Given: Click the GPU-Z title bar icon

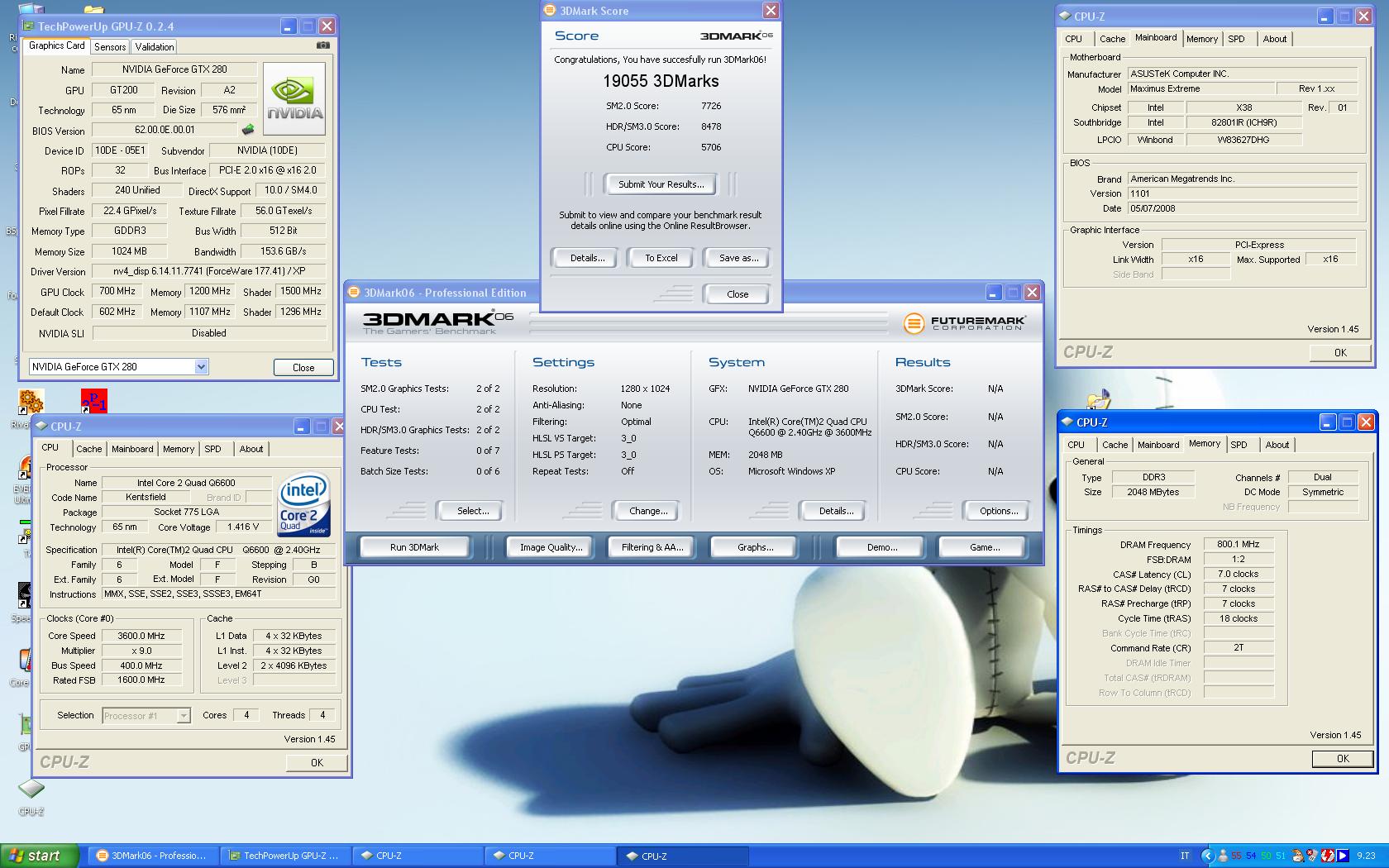Looking at the screenshot, I should click(x=30, y=26).
